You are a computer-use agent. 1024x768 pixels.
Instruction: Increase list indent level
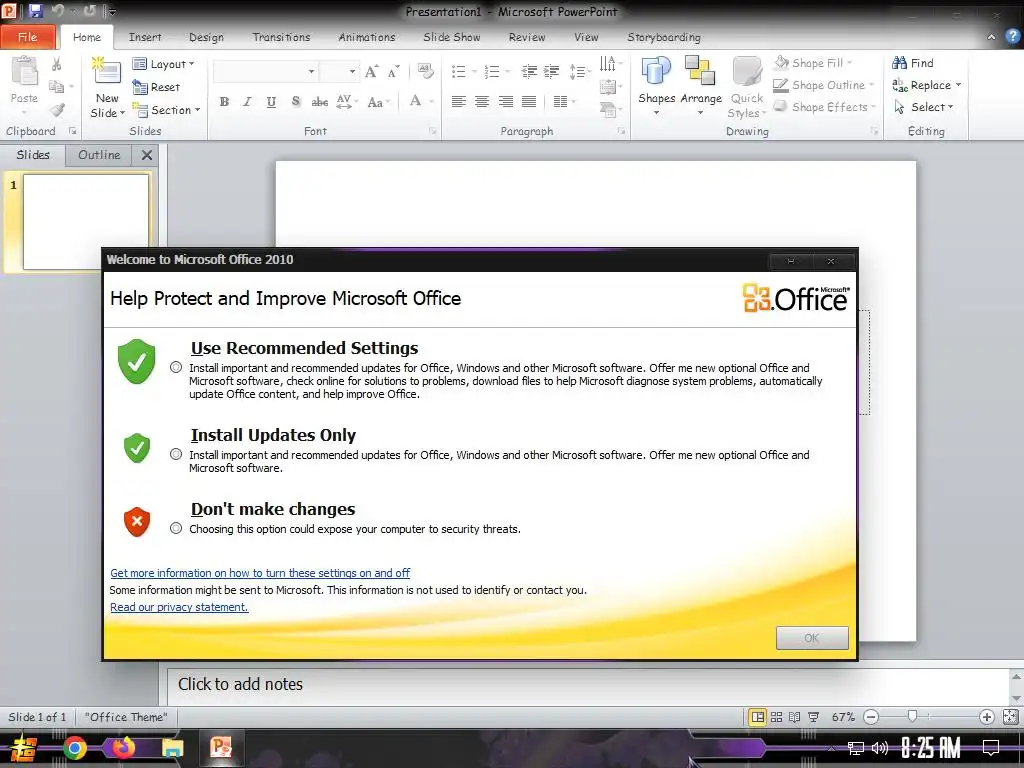coord(552,71)
